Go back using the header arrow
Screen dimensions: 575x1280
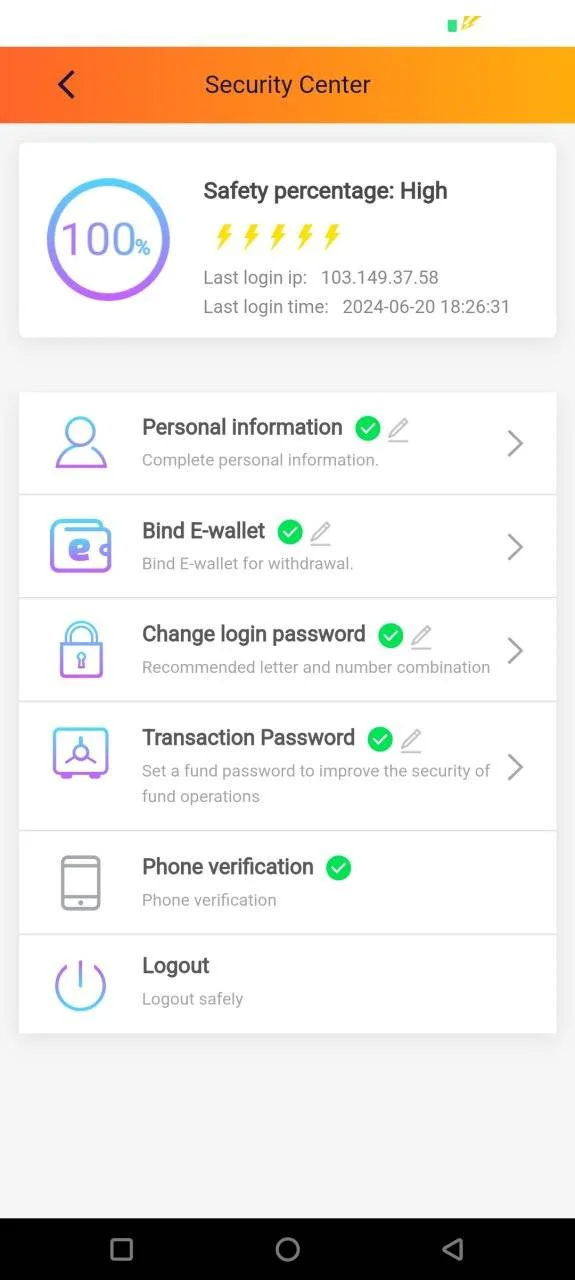point(66,85)
